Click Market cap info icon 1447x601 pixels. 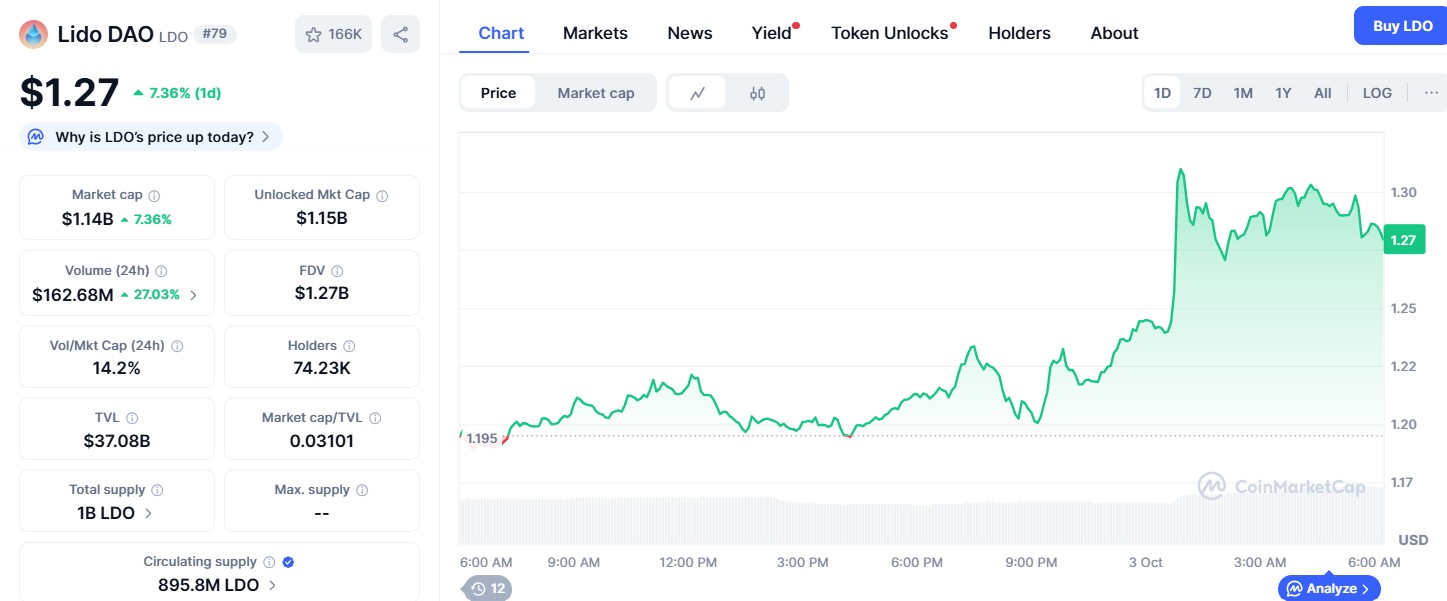click(x=154, y=196)
